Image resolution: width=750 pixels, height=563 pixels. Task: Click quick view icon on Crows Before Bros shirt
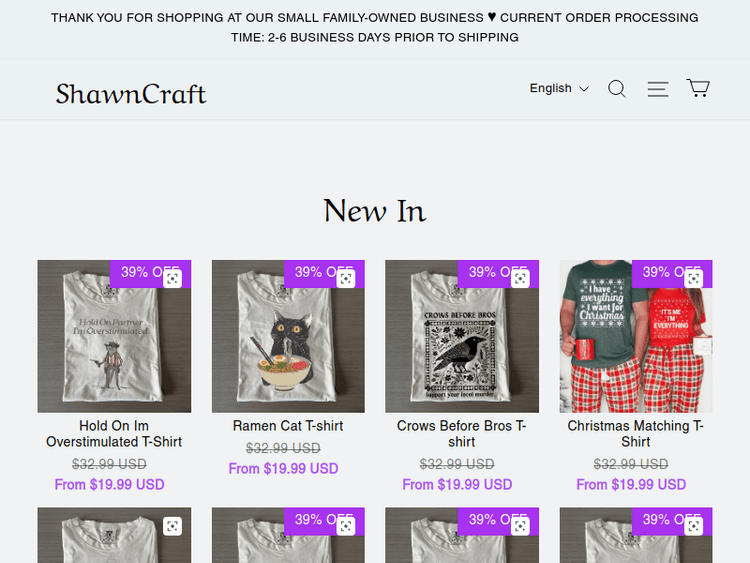pos(520,279)
